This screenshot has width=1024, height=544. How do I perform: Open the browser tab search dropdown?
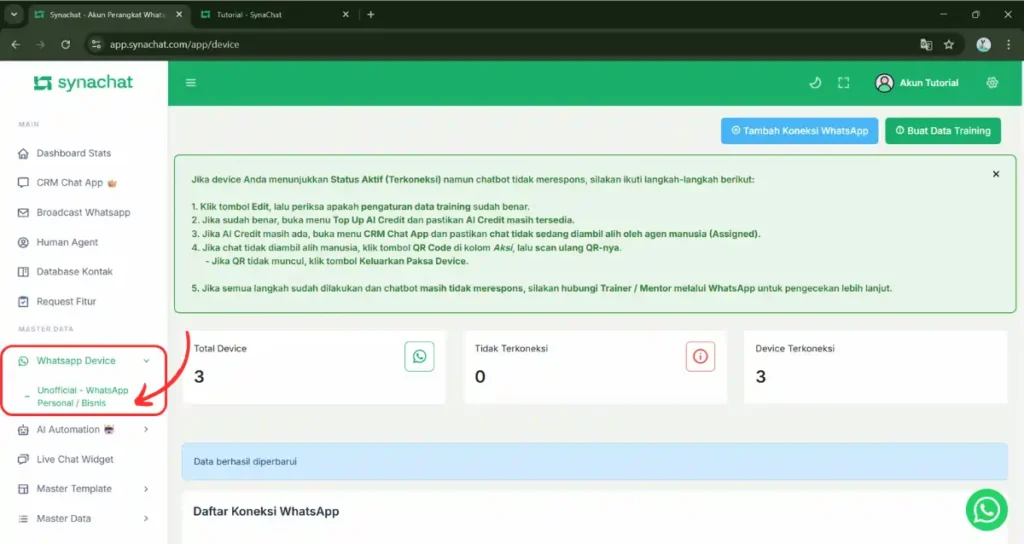click(14, 14)
